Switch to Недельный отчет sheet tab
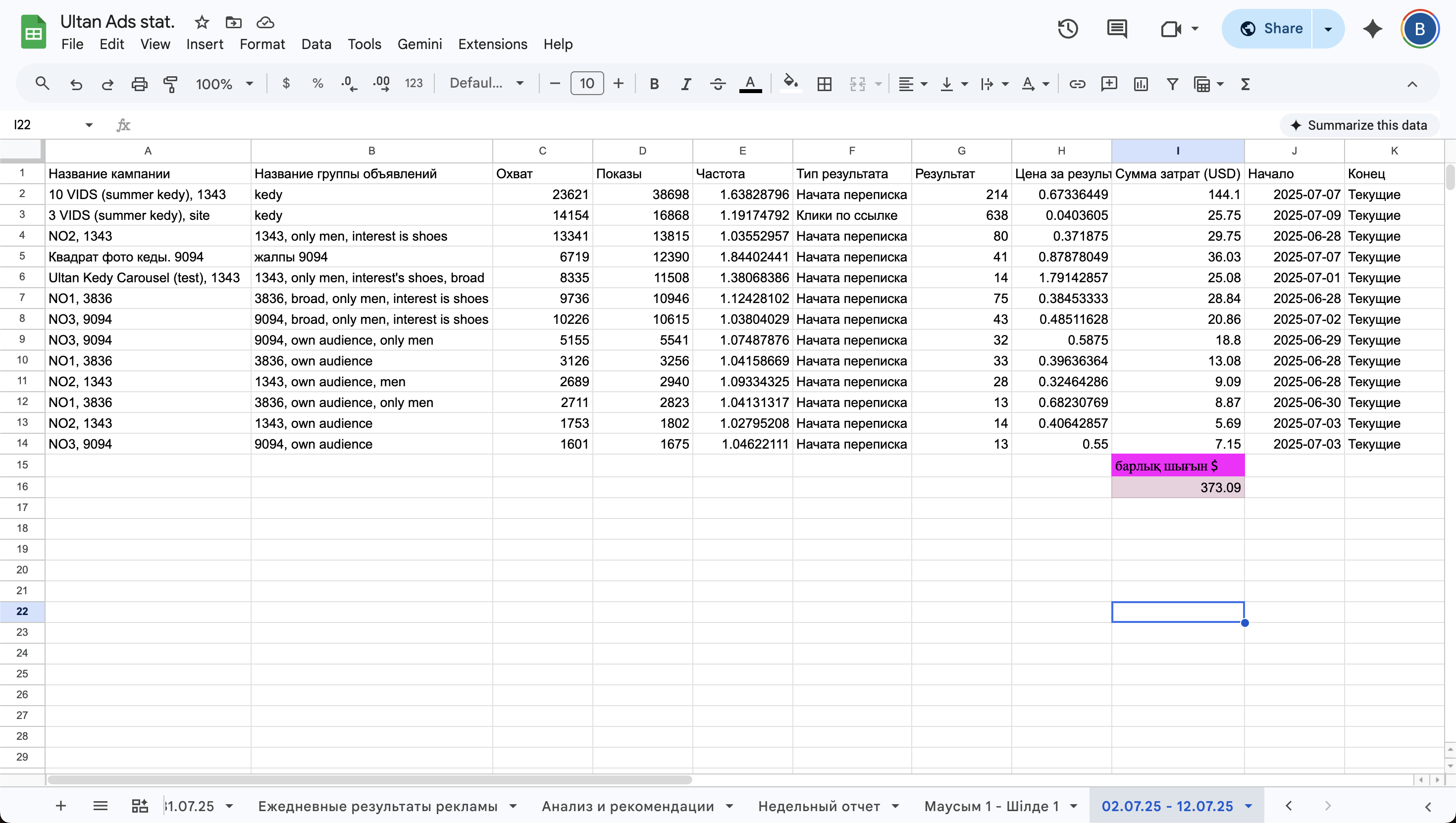 pos(819,806)
